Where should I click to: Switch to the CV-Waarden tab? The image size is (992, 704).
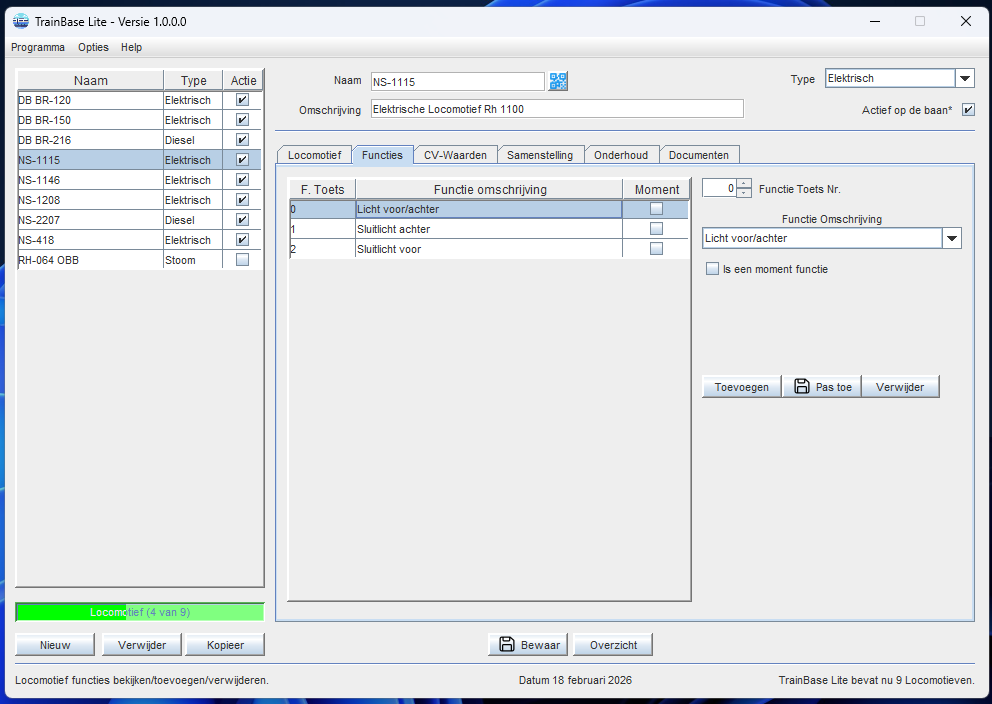tap(455, 155)
